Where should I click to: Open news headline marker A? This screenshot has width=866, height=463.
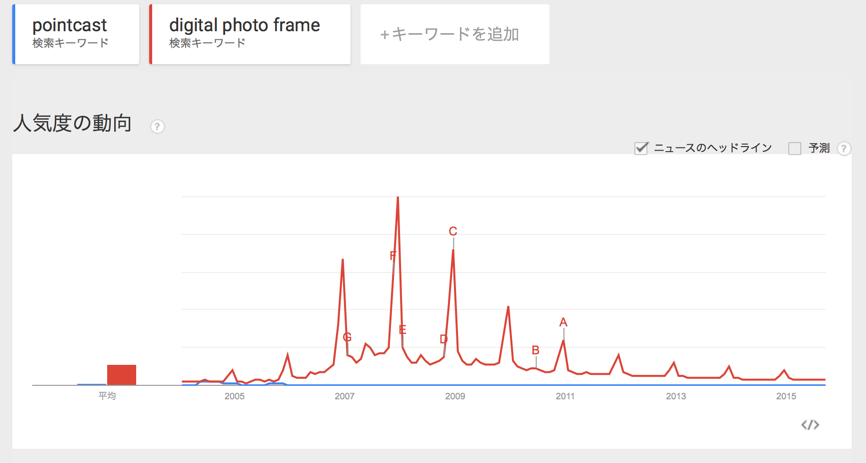coord(563,322)
